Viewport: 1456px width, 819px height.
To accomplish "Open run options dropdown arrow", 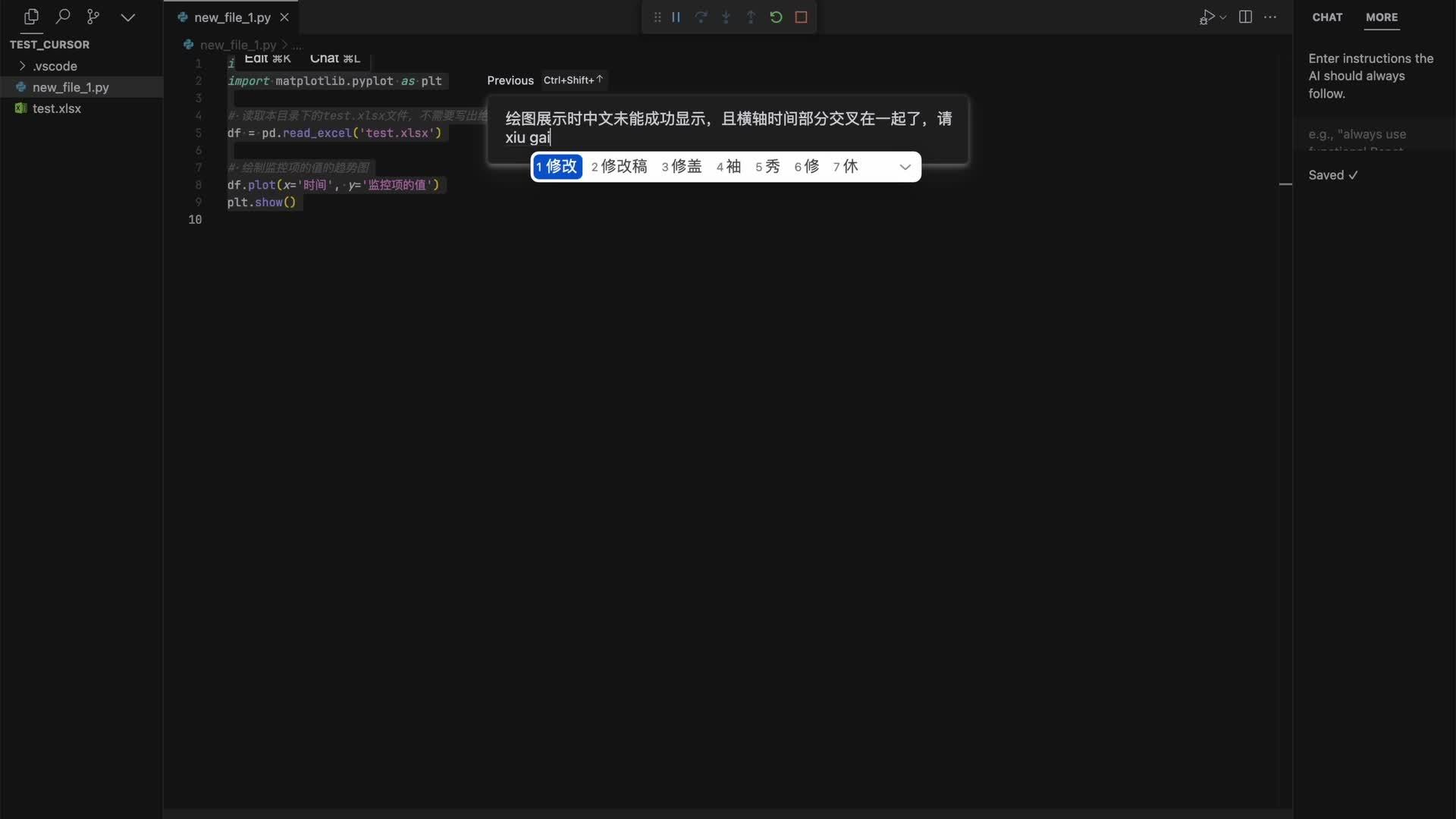I will click(x=1223, y=17).
